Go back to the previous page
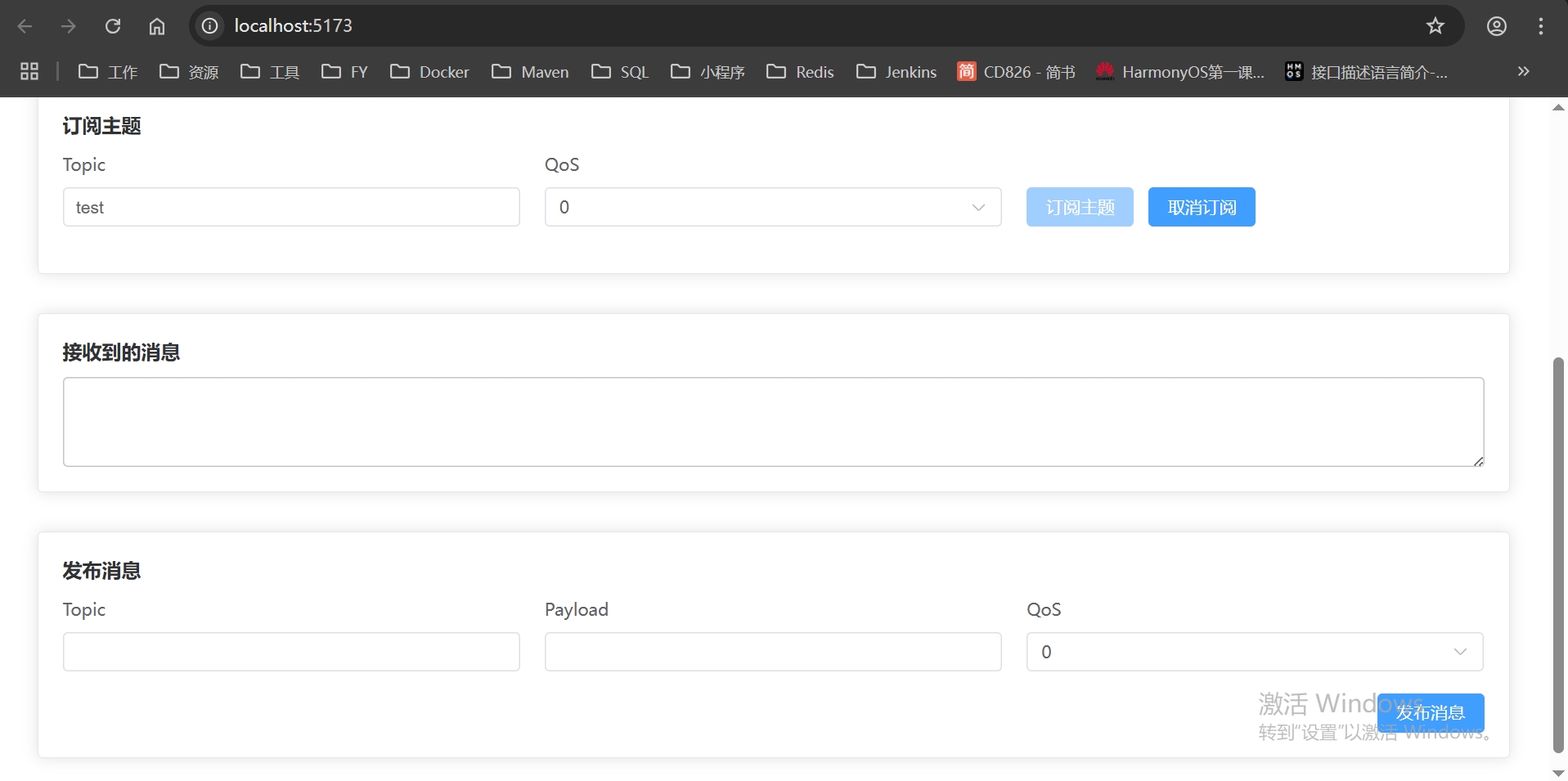Image resolution: width=1568 pixels, height=781 pixels. [25, 26]
